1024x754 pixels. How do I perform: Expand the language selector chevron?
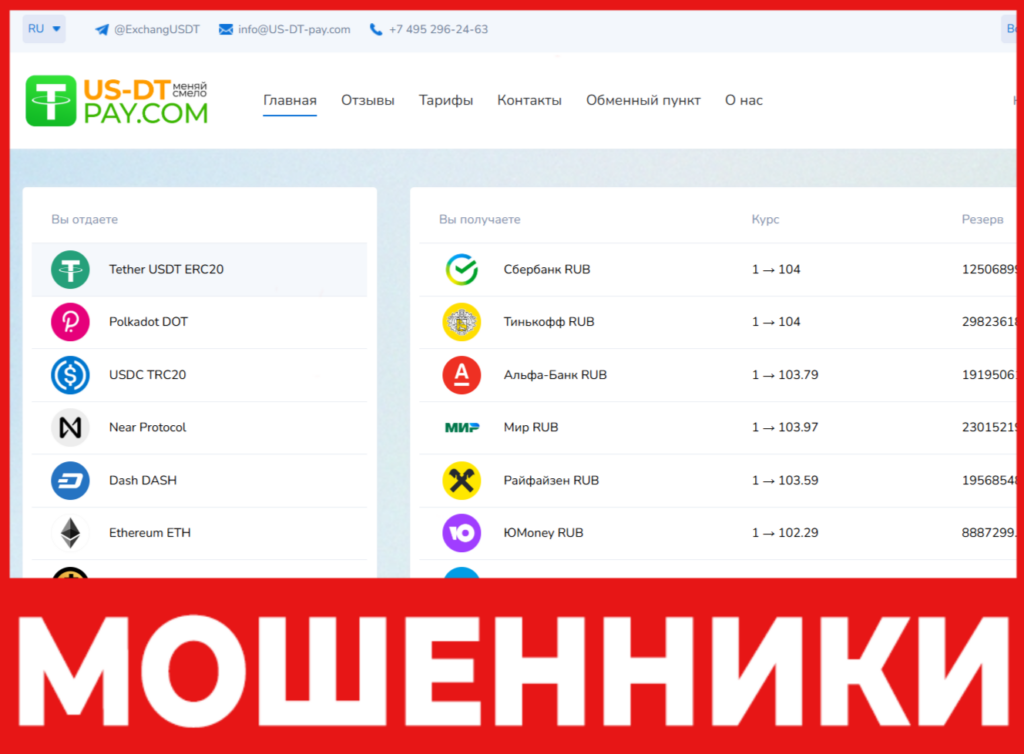(x=56, y=29)
